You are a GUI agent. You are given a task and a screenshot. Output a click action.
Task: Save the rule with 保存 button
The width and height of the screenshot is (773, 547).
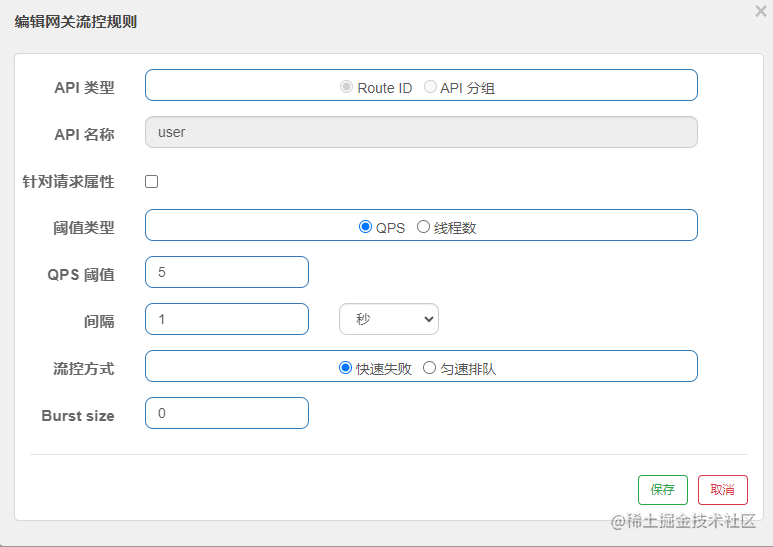pyautogui.click(x=663, y=490)
